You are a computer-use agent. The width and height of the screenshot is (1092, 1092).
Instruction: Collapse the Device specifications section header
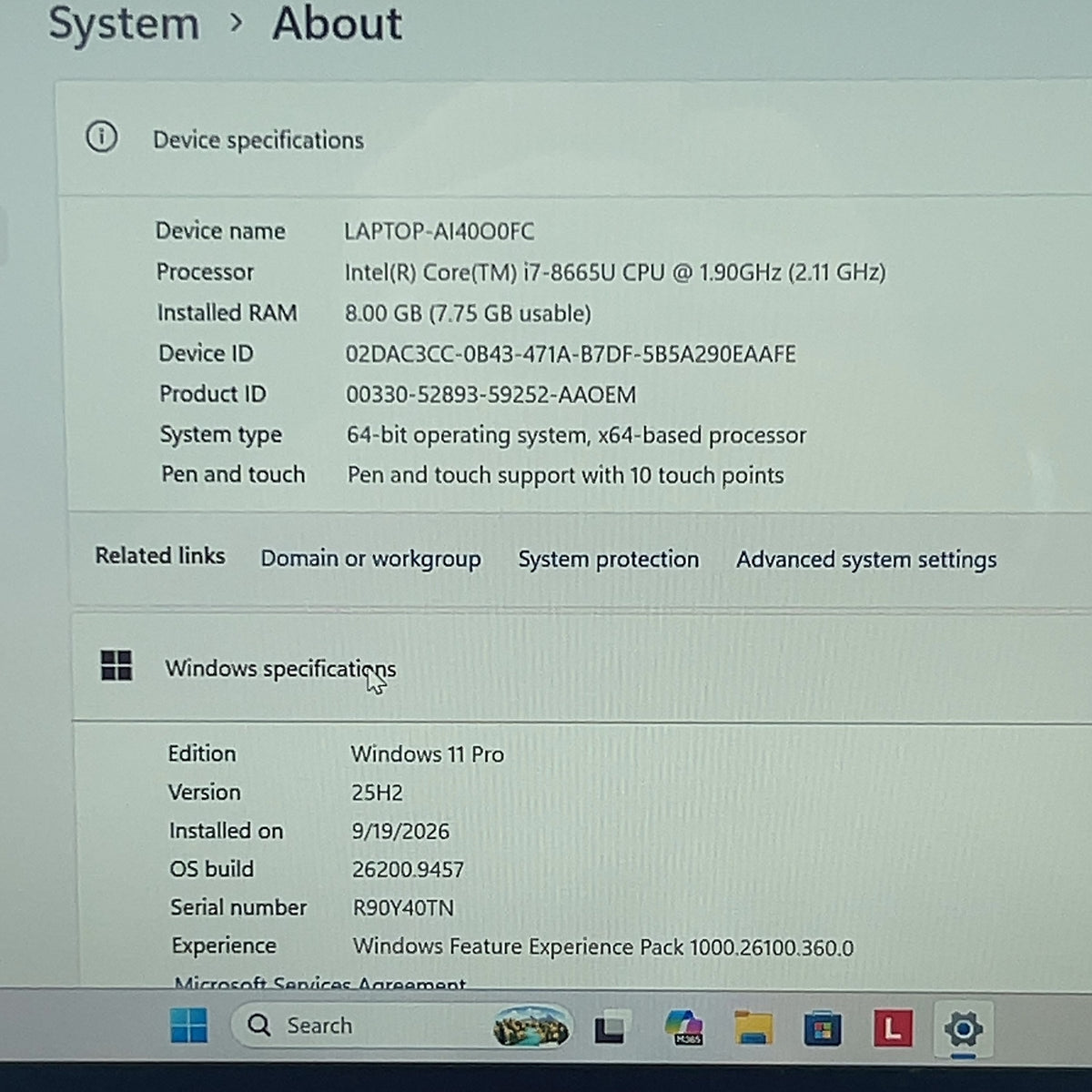point(573,139)
